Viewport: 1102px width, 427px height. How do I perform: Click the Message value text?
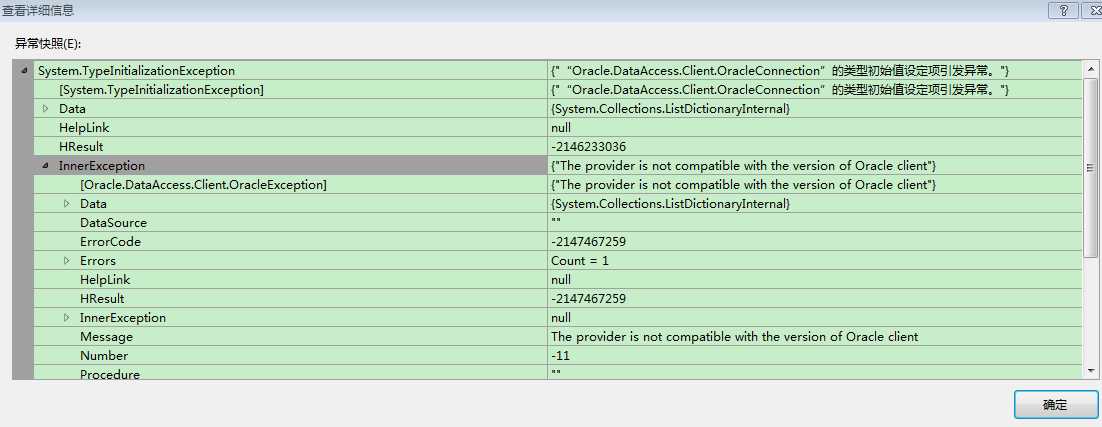tap(734, 336)
